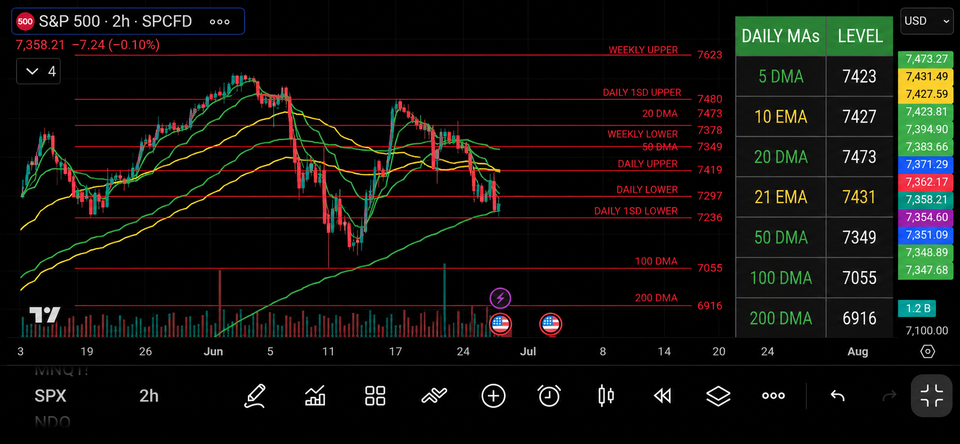Select the 7,362.17 red price label
This screenshot has height=444, width=960.
pyautogui.click(x=926, y=182)
